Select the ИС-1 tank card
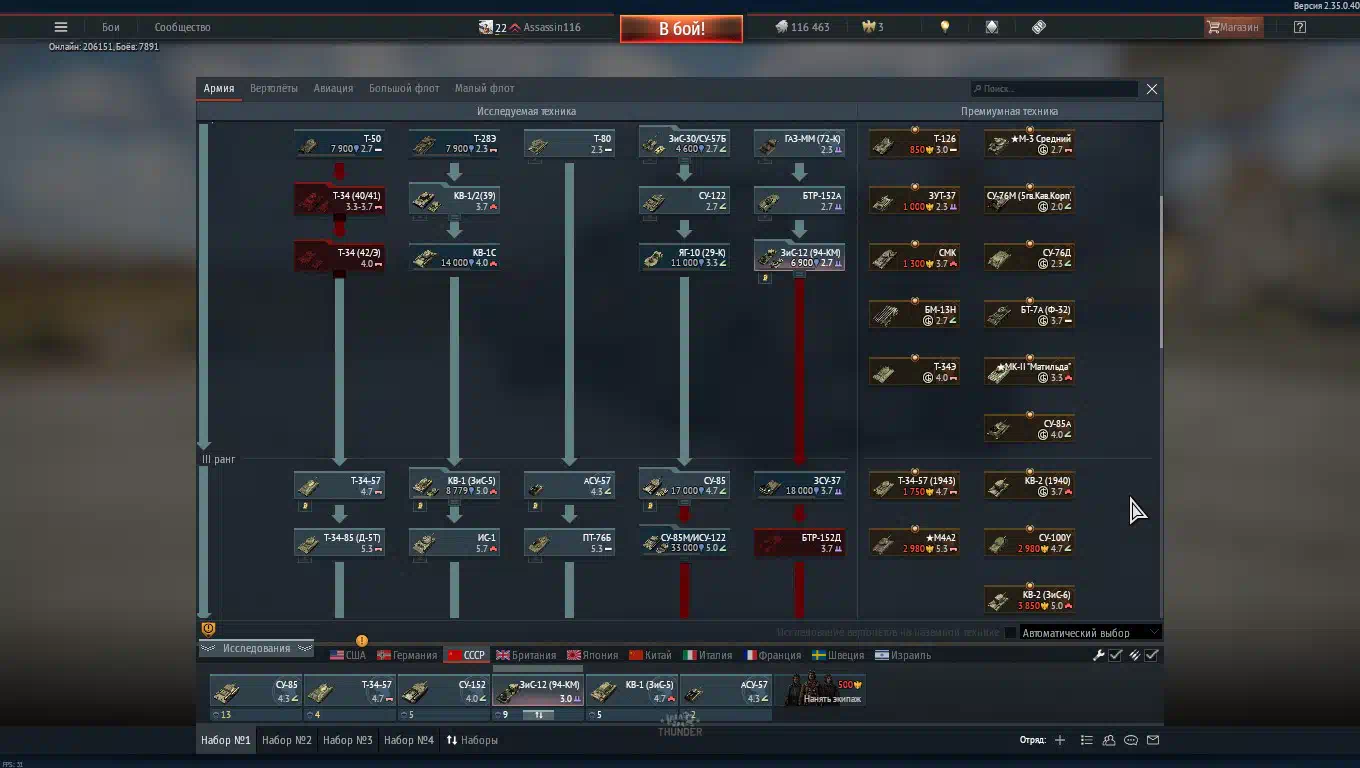Image resolution: width=1360 pixels, height=768 pixels. (454, 542)
